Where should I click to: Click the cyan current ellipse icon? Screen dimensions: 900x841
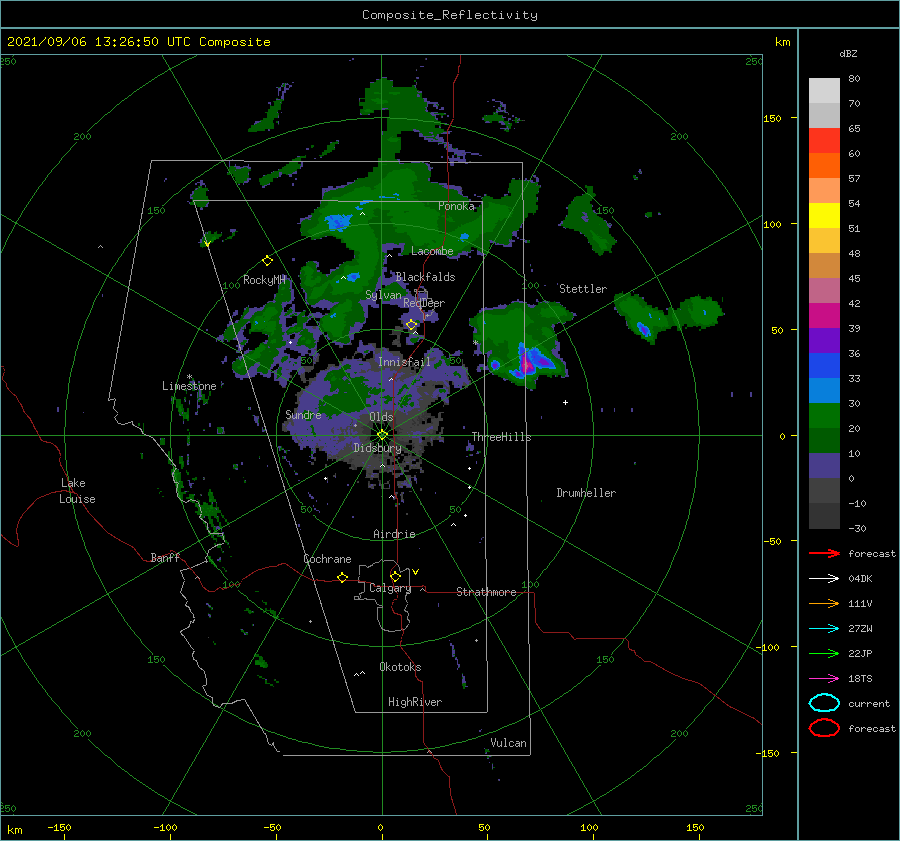coord(824,703)
